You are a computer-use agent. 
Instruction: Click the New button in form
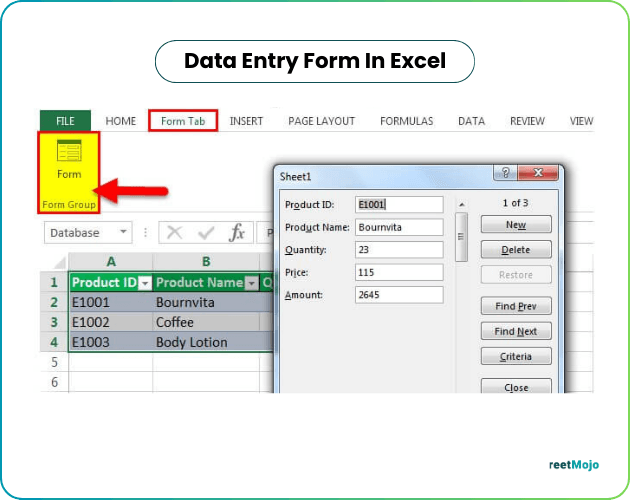[x=516, y=224]
